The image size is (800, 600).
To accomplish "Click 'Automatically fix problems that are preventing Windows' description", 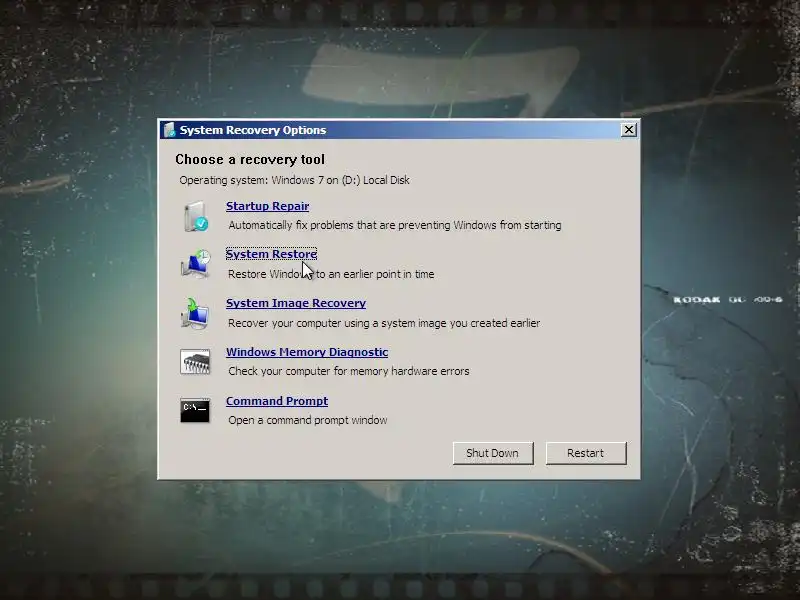I will pos(395,225).
